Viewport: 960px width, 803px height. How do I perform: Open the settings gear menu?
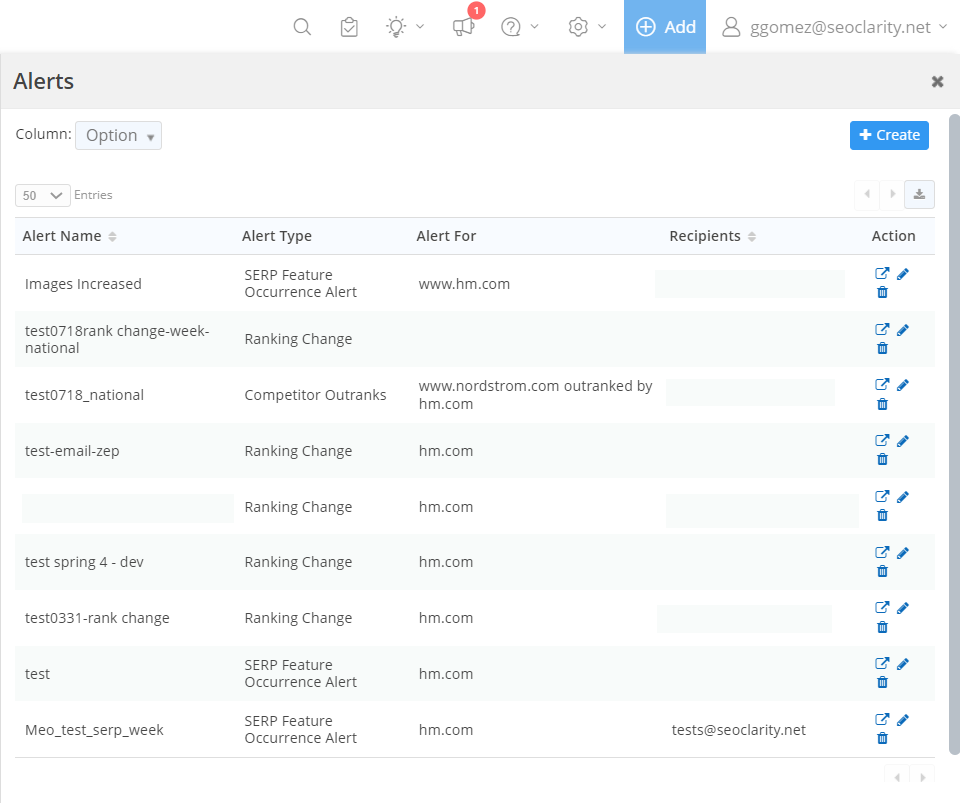click(587, 27)
